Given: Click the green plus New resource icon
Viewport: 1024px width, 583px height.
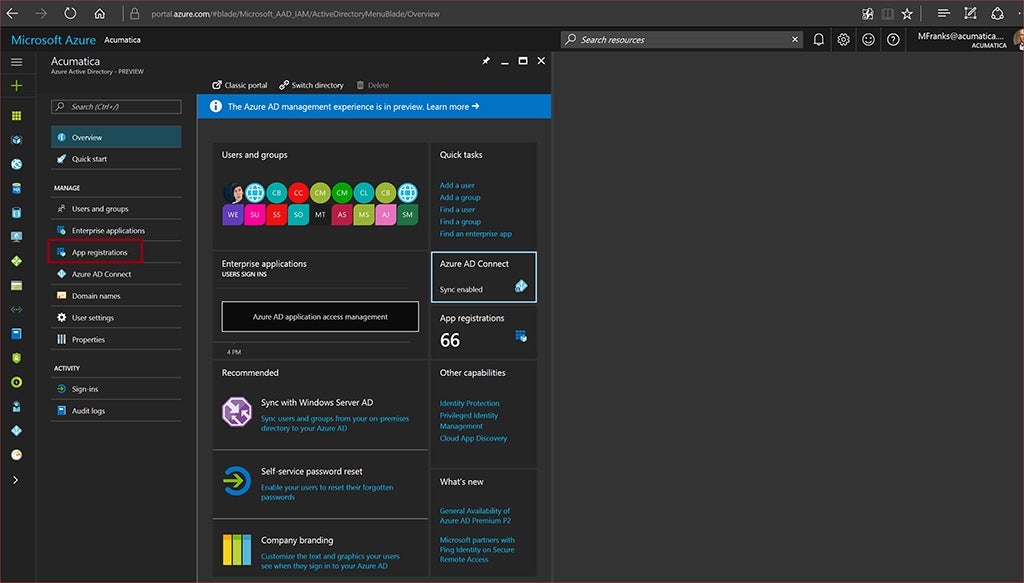Looking at the screenshot, I should (16, 86).
